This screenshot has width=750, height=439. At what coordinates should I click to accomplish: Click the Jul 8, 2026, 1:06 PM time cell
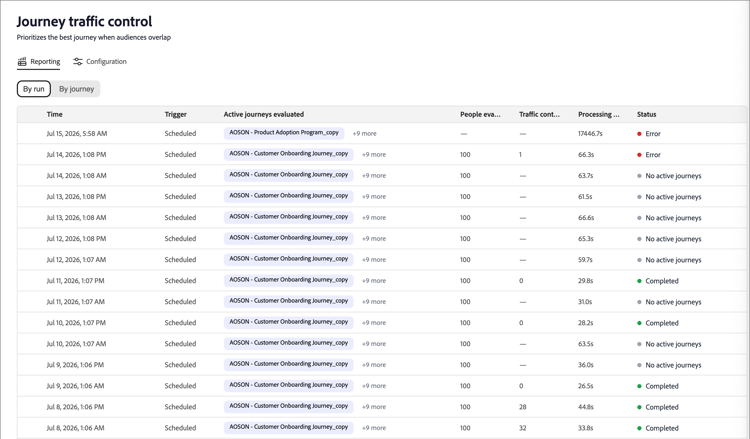(x=75, y=407)
